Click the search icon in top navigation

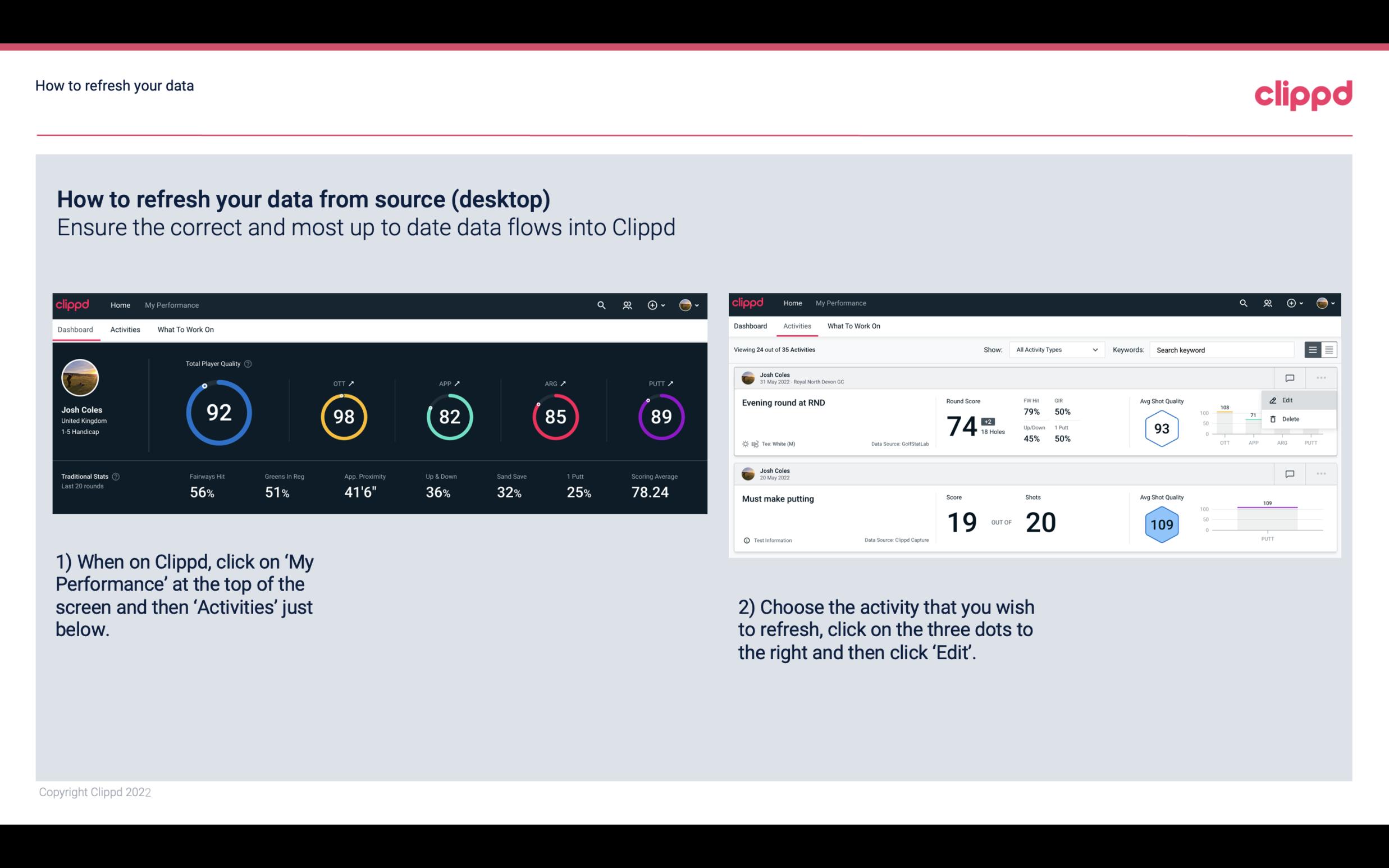600,304
